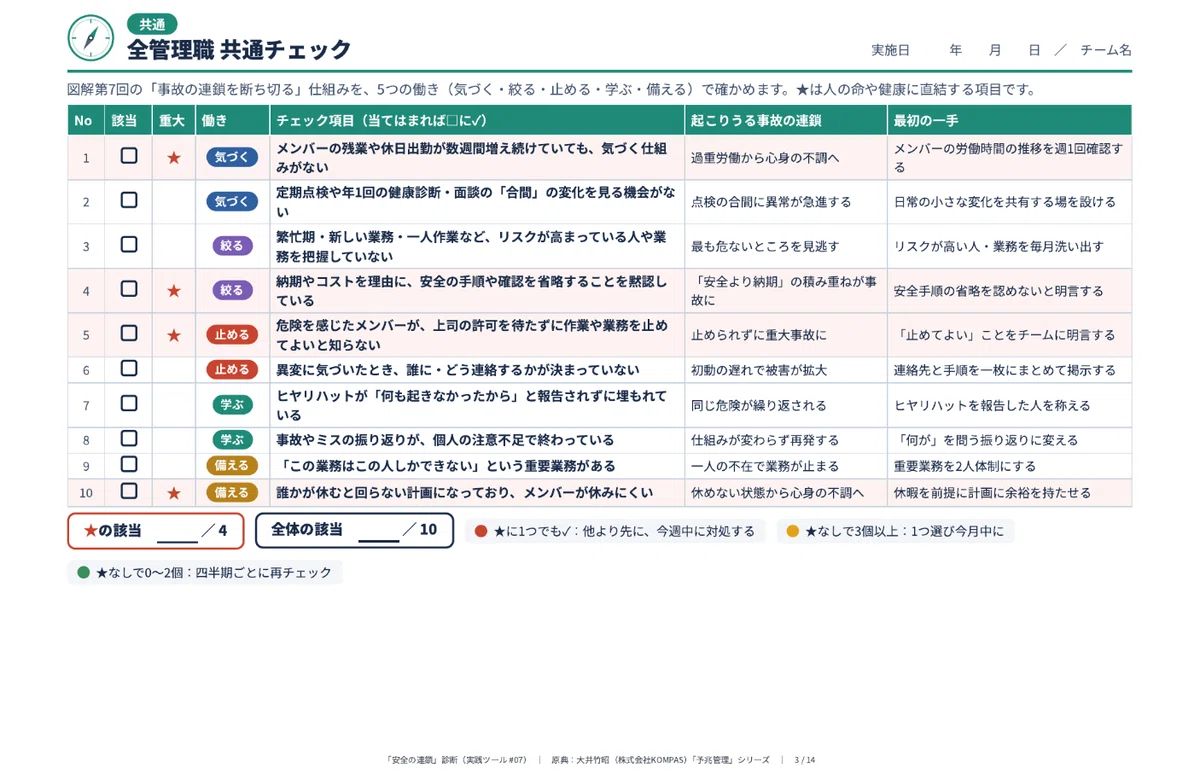The image size is (1200, 778).
Task: Tick the checkbox in row 2
Action: (129, 200)
